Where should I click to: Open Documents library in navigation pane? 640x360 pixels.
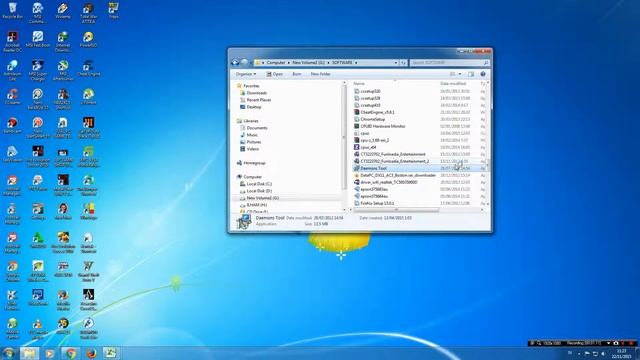(x=257, y=128)
